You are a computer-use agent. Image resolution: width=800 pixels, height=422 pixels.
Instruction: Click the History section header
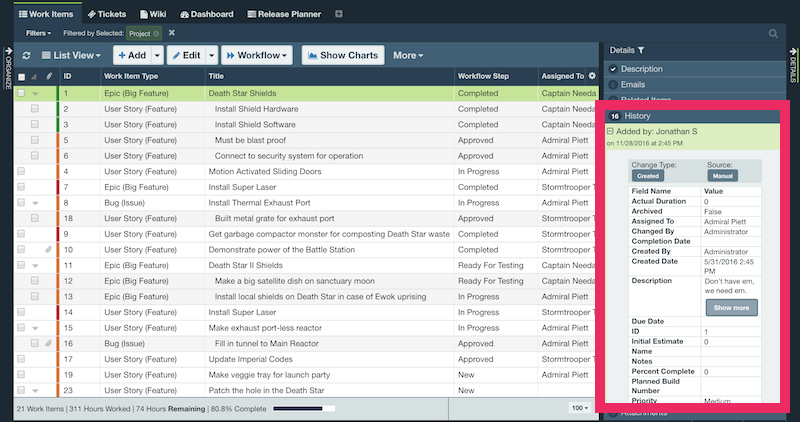pos(693,116)
